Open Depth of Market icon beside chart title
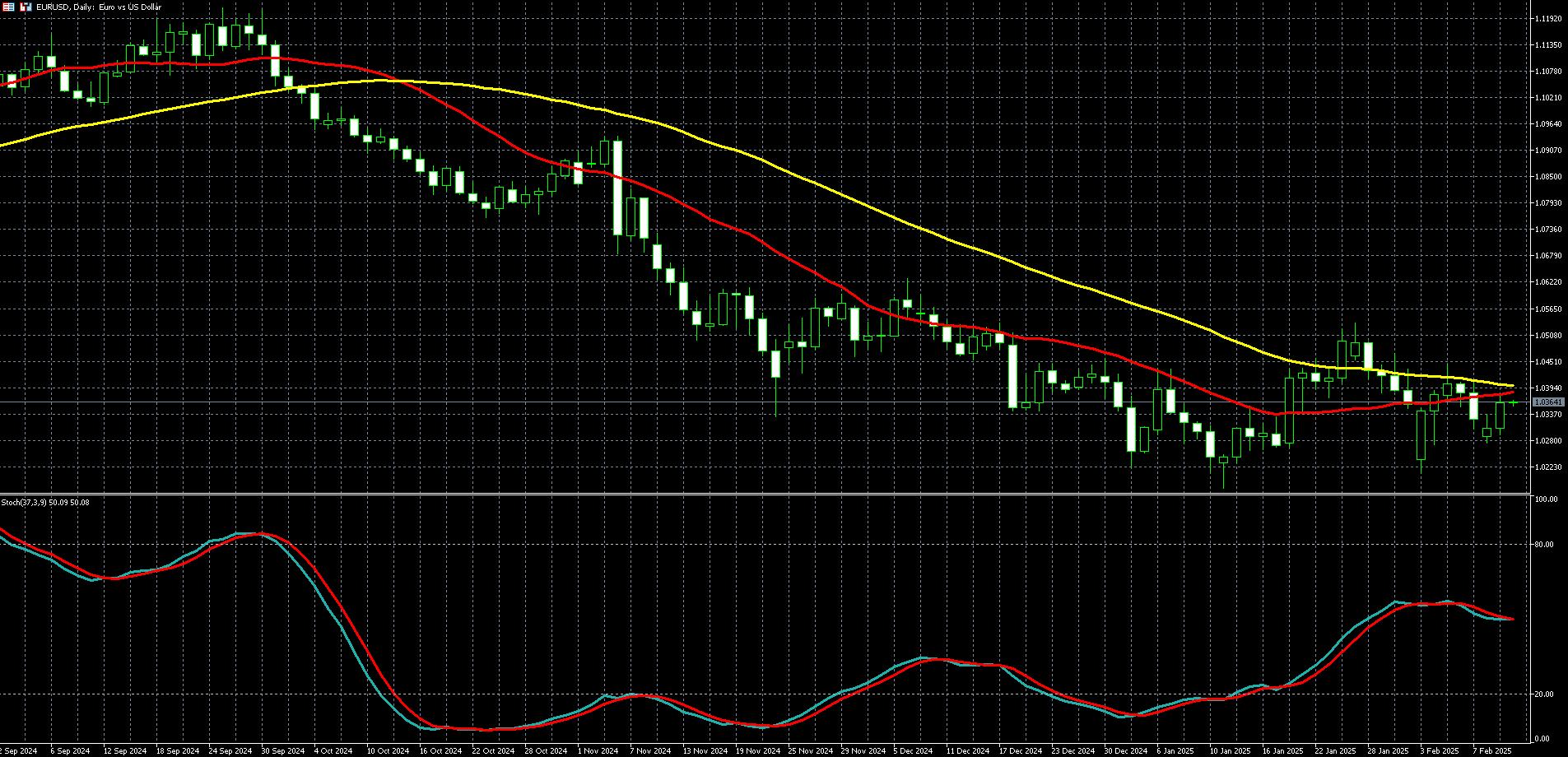This screenshot has height=757, width=1568. point(8,7)
